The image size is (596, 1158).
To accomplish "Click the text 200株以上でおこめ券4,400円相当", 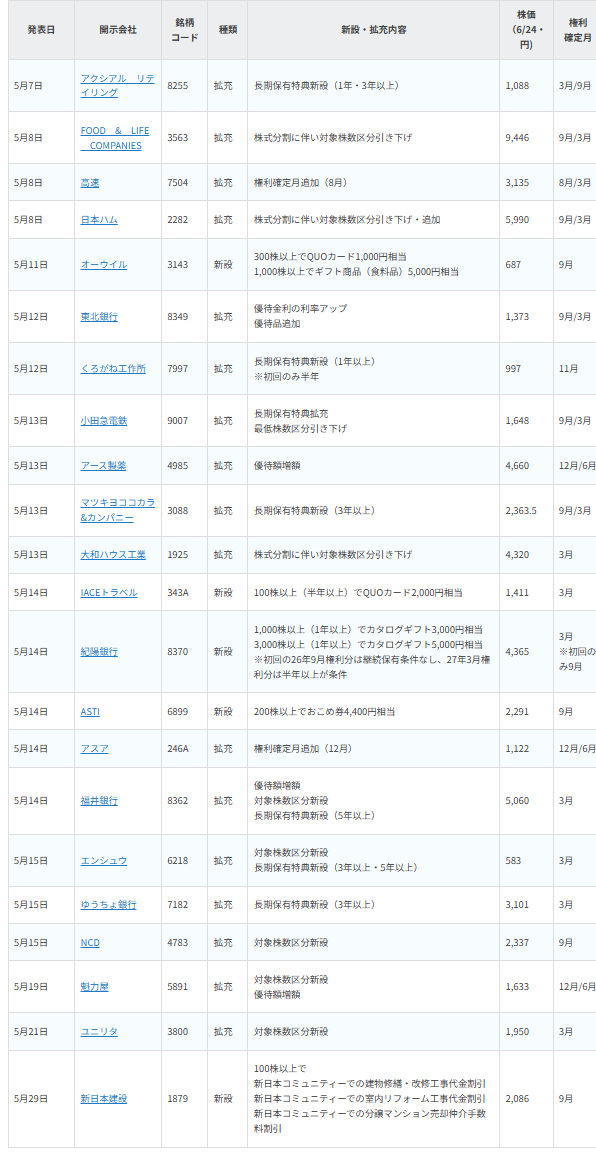I will pos(325,712).
